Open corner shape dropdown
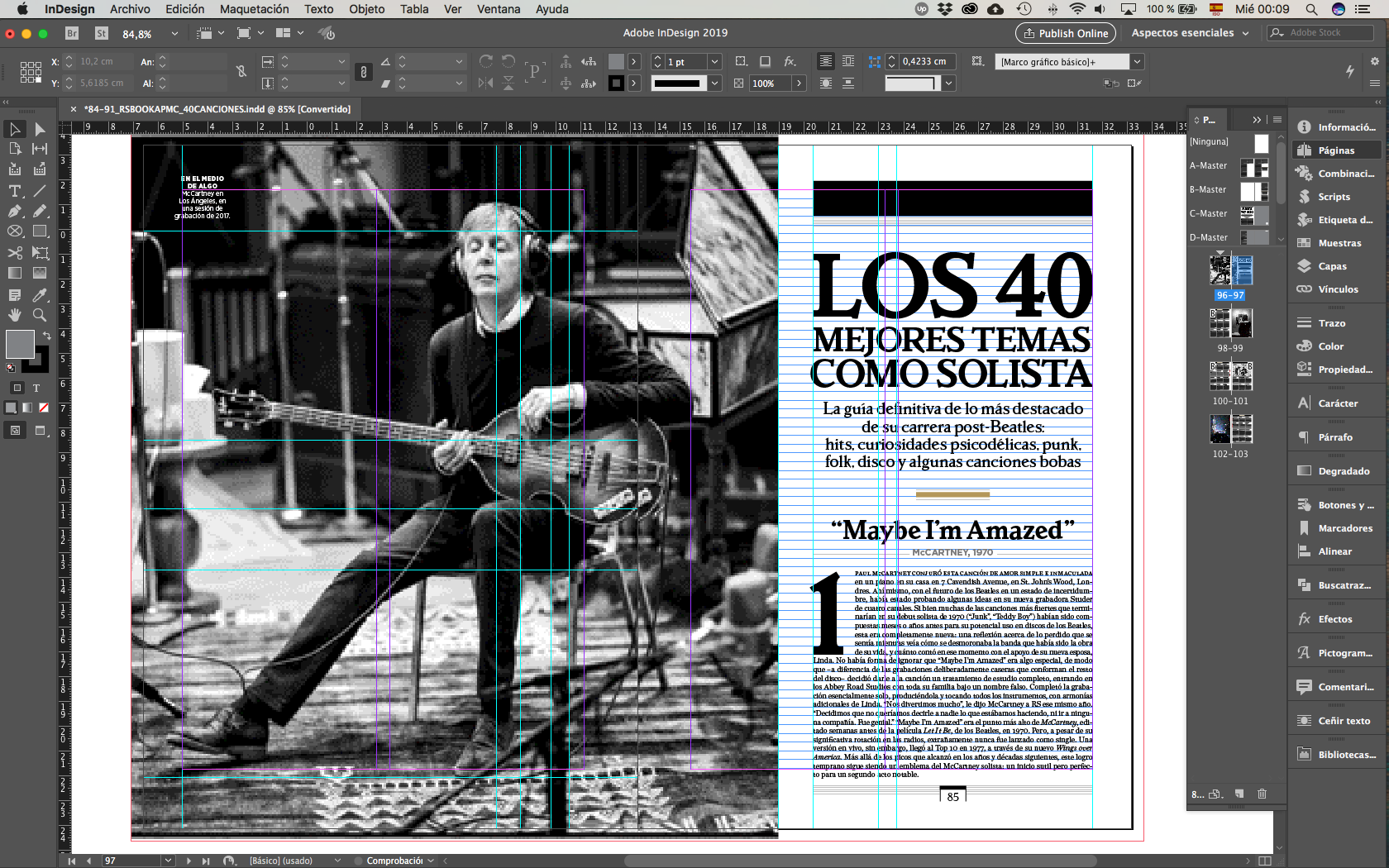Image resolution: width=1389 pixels, height=868 pixels. coord(949,83)
